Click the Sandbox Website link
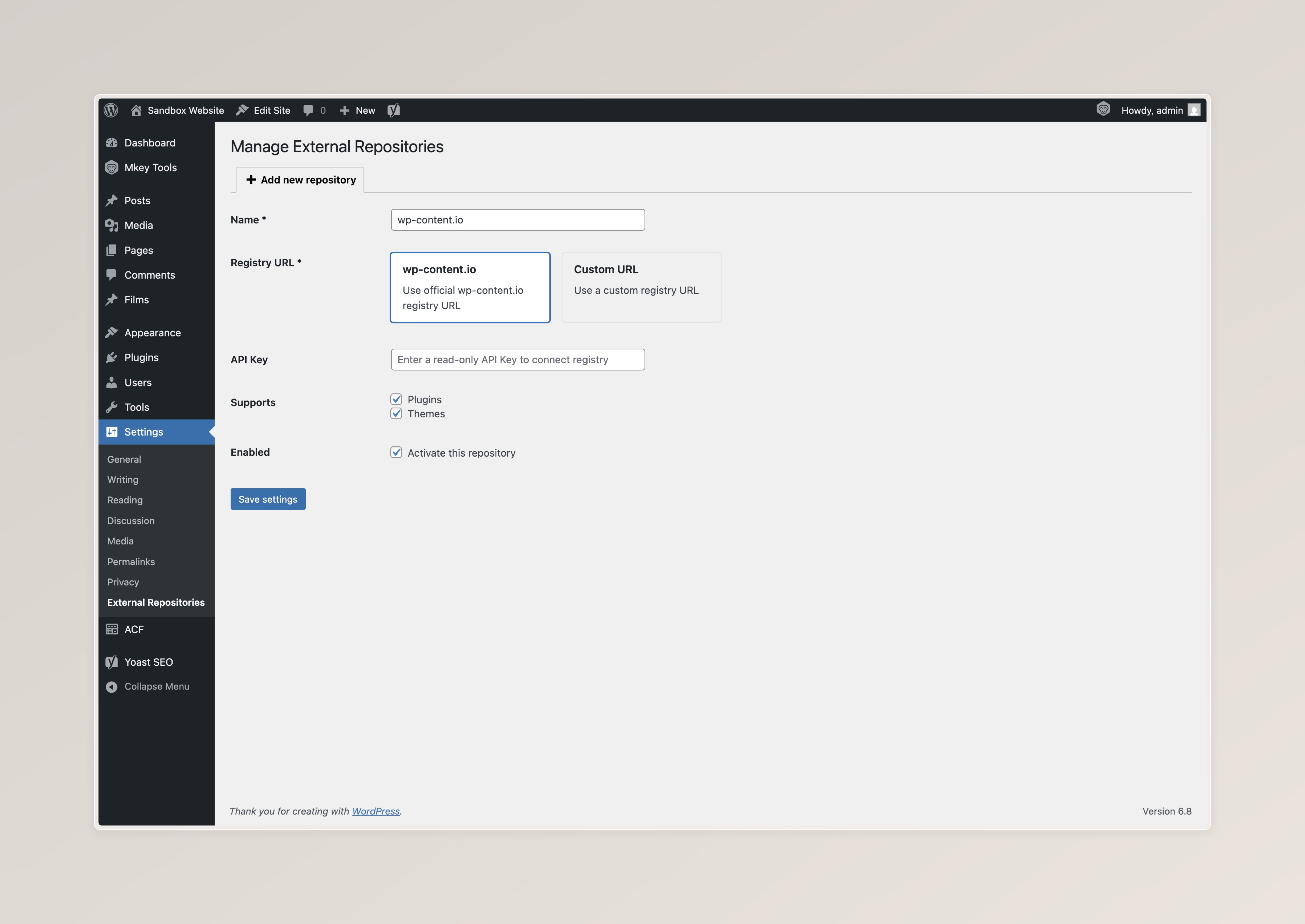The width and height of the screenshot is (1305, 924). click(186, 110)
